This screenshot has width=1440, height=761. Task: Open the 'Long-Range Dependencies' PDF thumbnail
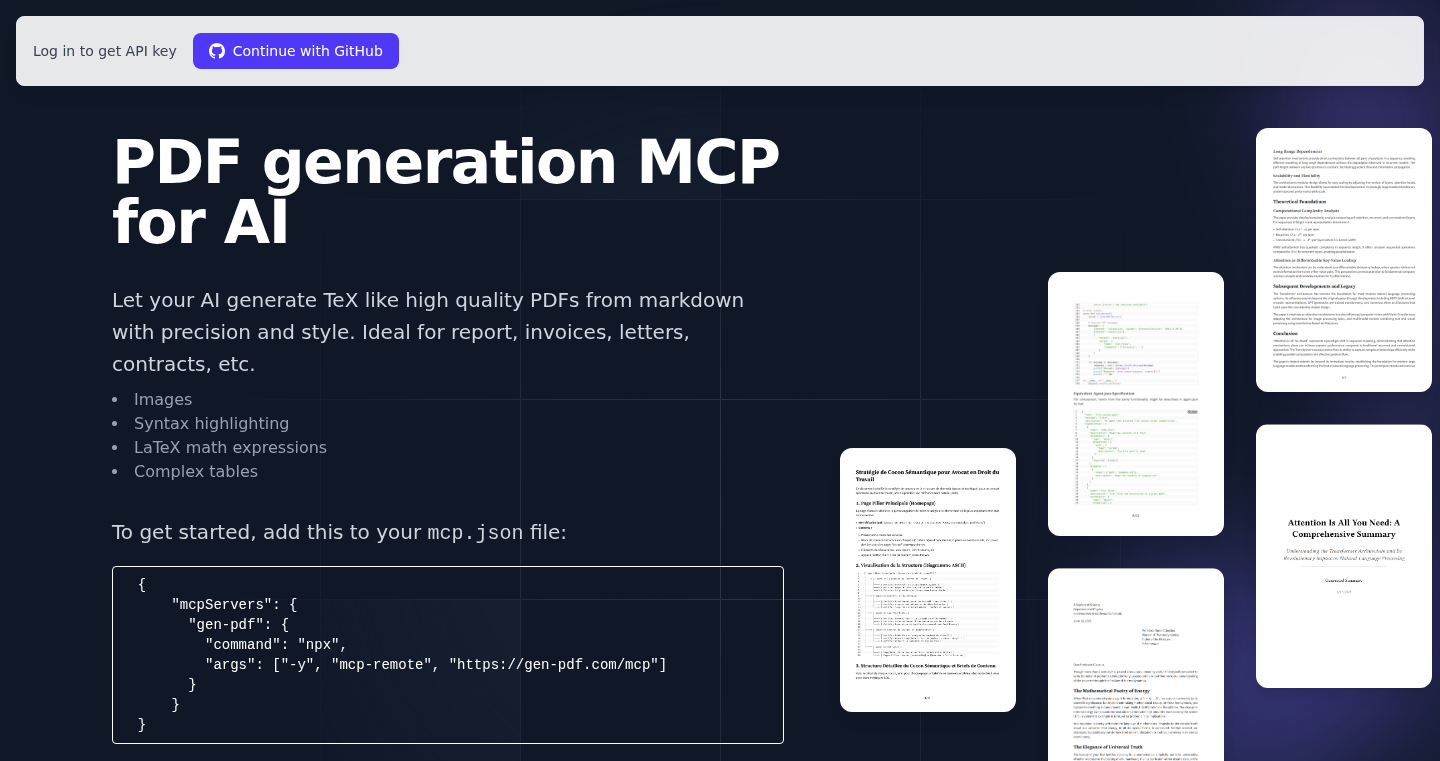pos(1344,260)
